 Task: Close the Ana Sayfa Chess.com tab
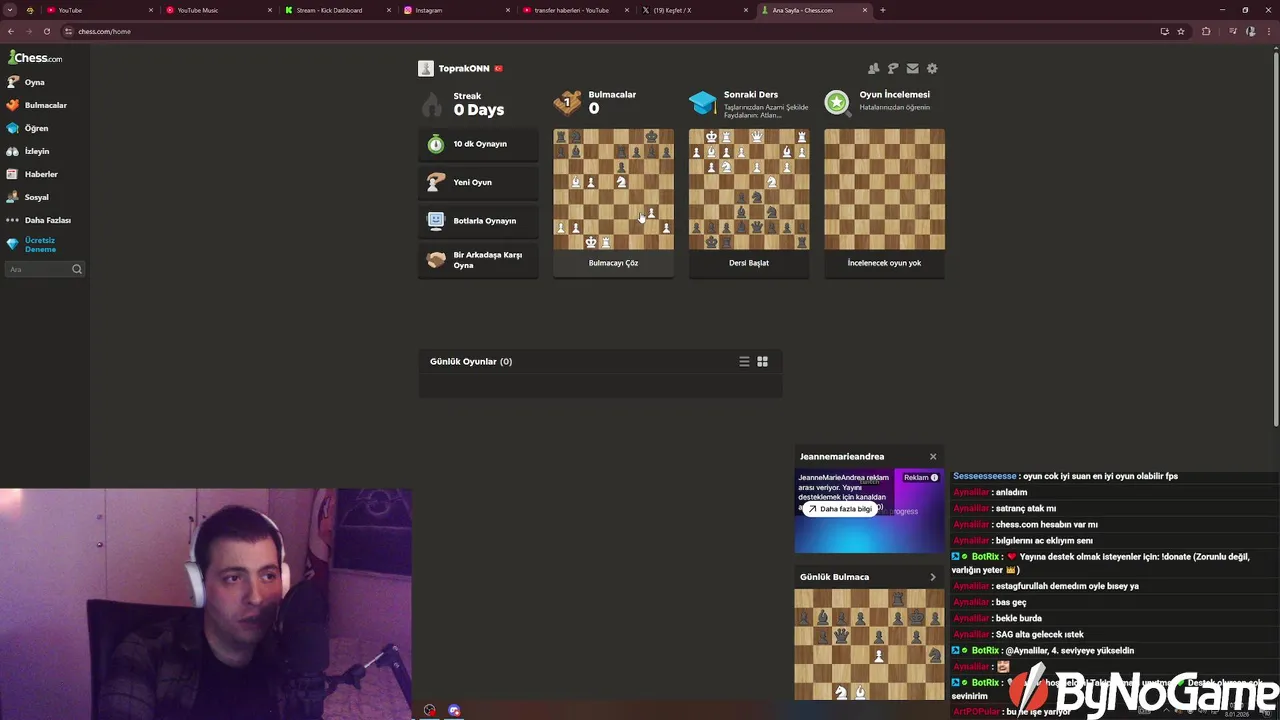click(x=865, y=10)
